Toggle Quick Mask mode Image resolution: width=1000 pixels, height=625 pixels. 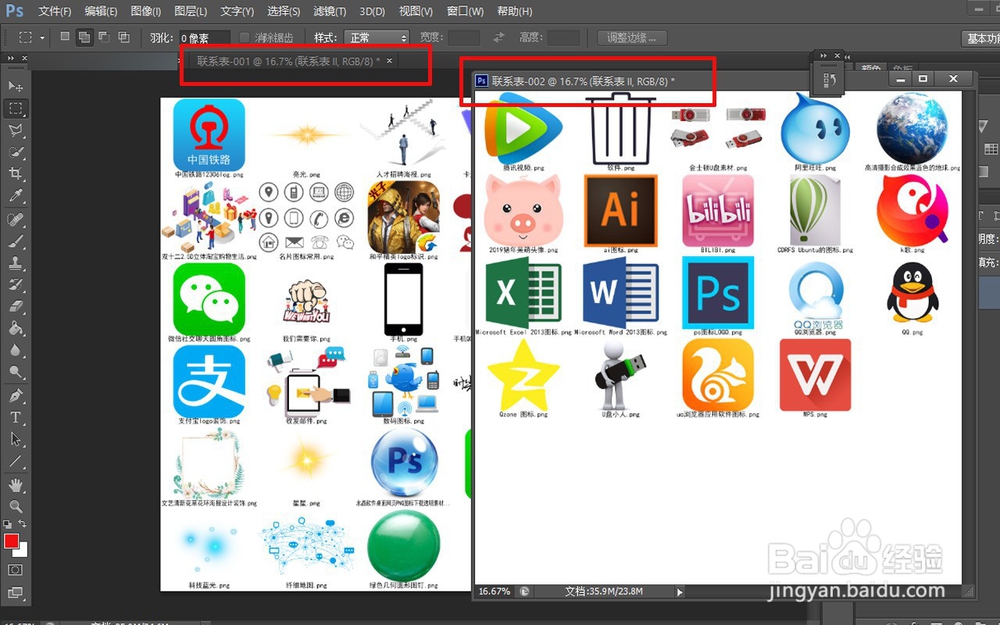tap(15, 570)
